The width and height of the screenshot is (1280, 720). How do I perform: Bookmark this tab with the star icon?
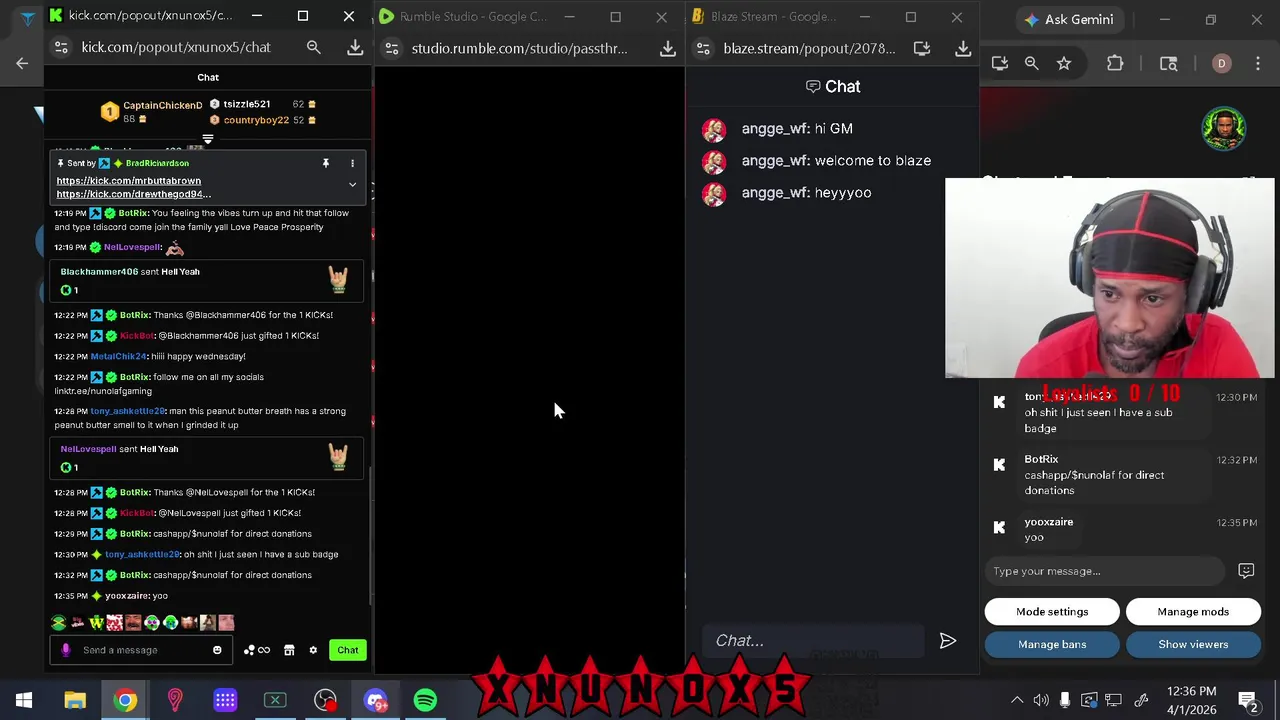[x=1064, y=63]
